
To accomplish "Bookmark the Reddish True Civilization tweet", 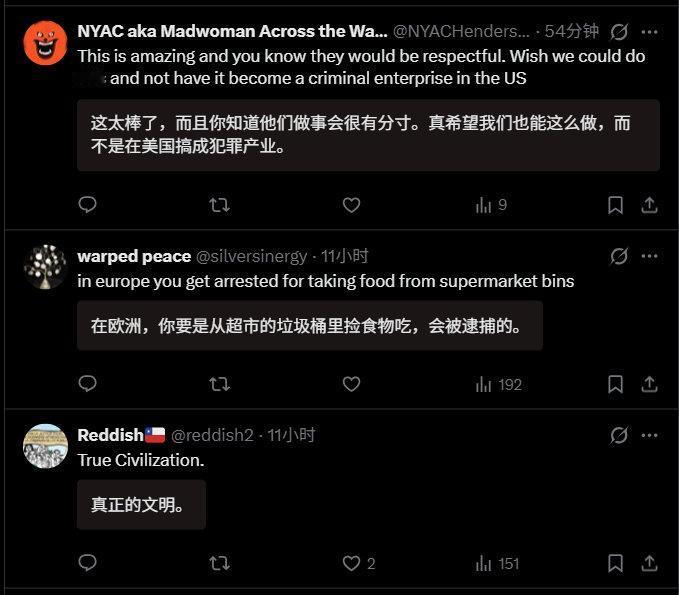I will click(615, 563).
